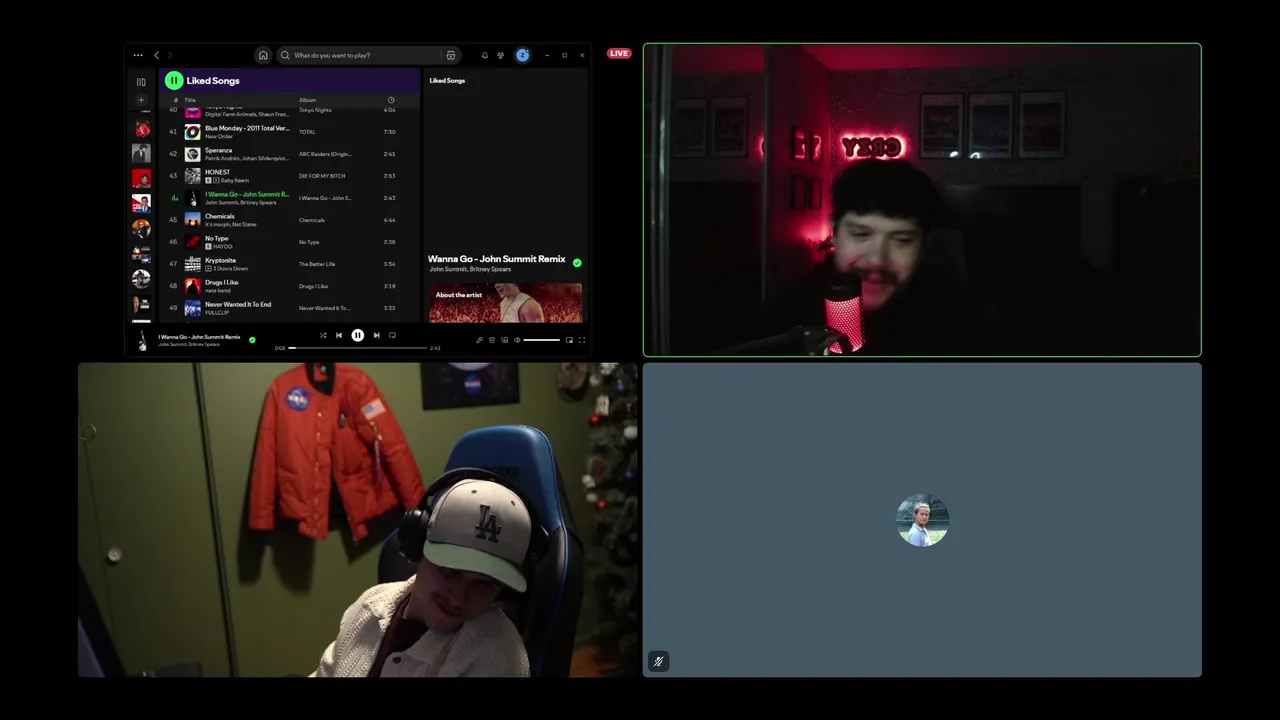1280x720 pixels.
Task: Open TOTAL album link
Action: coord(307,132)
